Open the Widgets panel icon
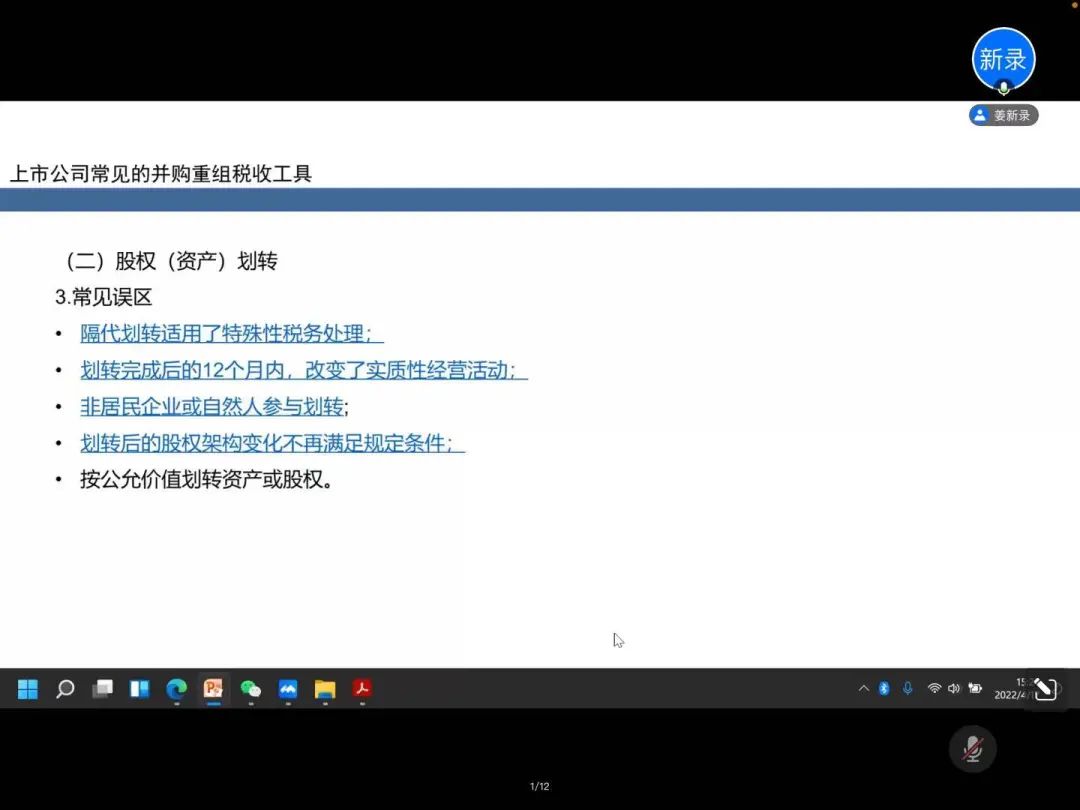Image resolution: width=1080 pixels, height=810 pixels. 139,689
